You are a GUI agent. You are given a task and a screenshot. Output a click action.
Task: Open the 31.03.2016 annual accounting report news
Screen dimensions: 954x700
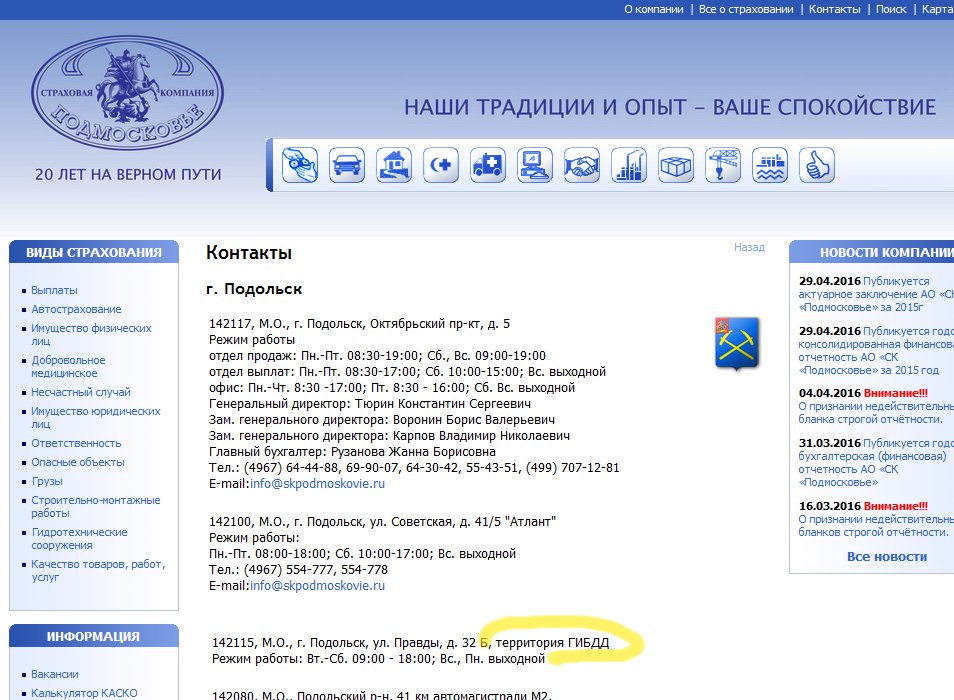[874, 463]
